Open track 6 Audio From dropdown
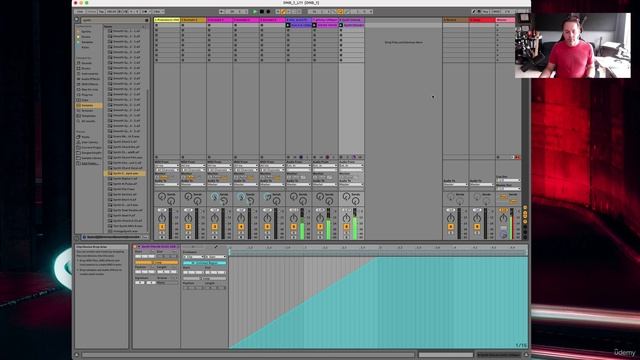 [x=298, y=166]
